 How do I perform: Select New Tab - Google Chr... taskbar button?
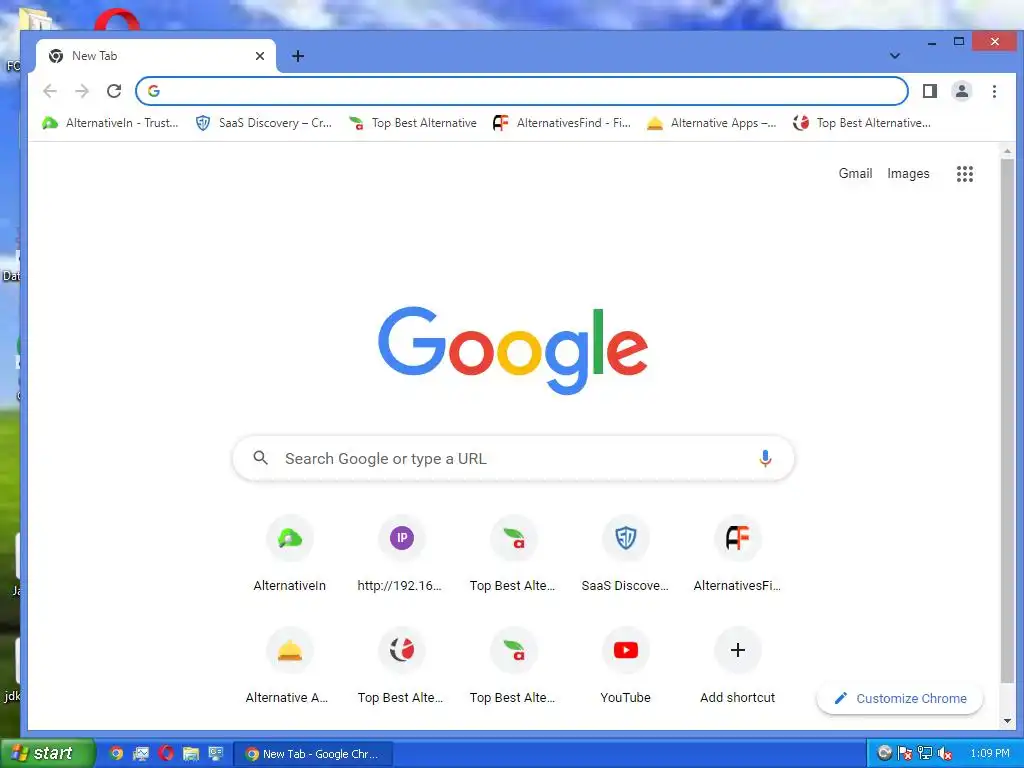point(313,754)
